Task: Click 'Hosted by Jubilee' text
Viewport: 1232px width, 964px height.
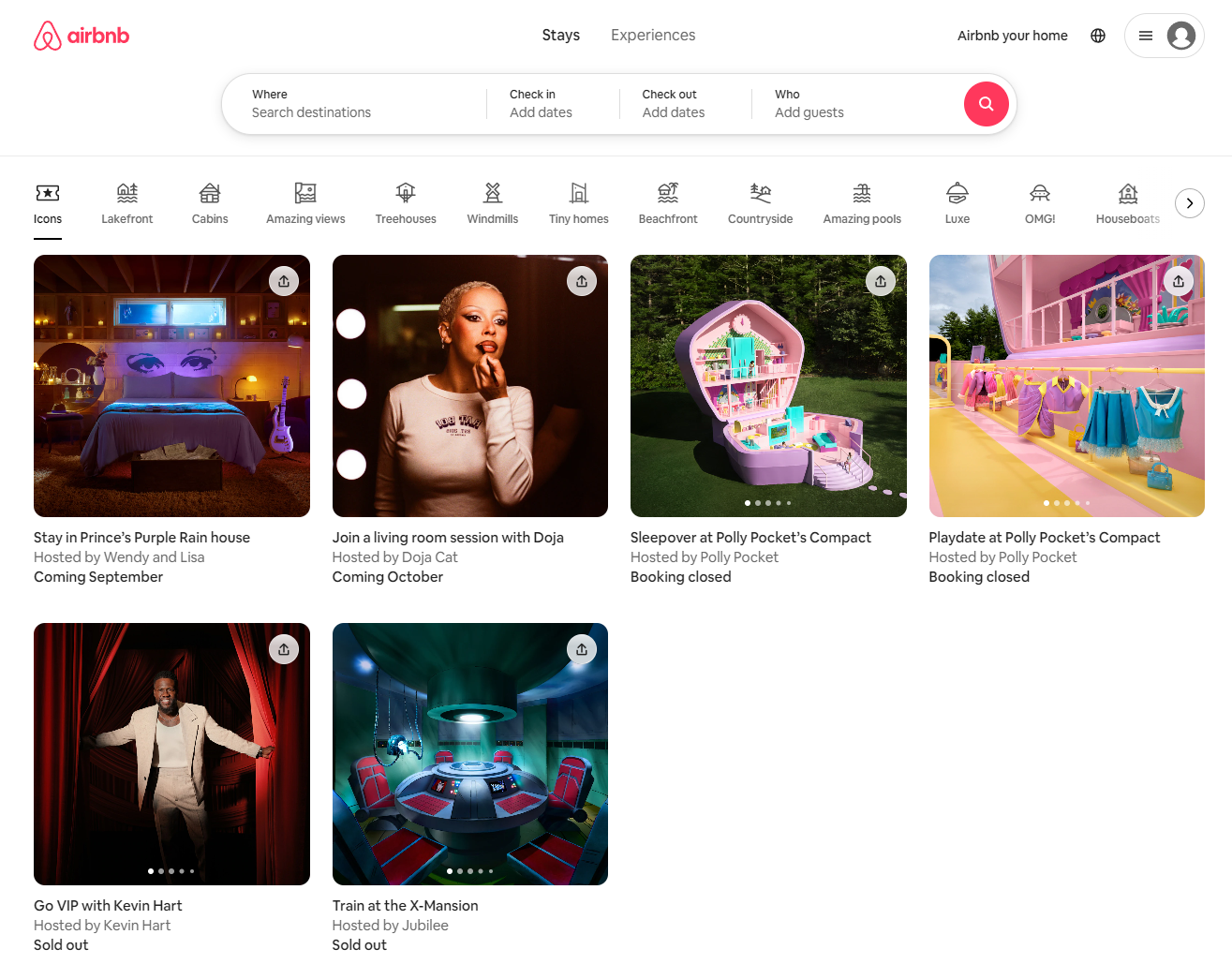Action: point(391,926)
